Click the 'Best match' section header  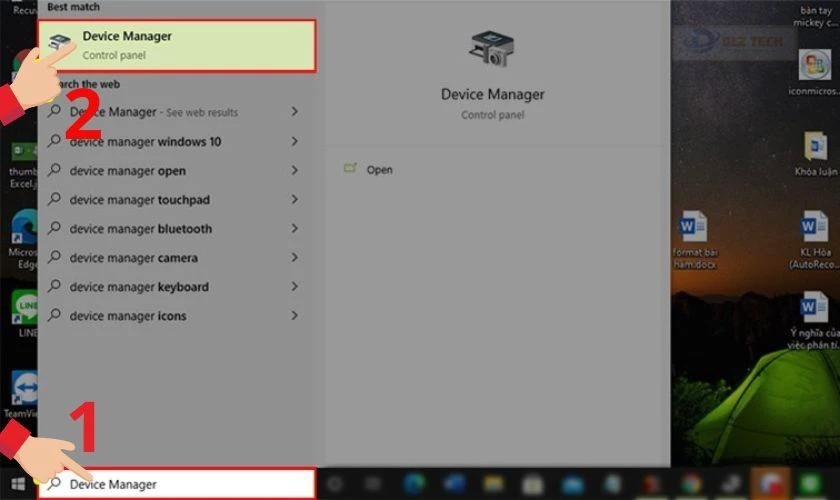tap(73, 7)
